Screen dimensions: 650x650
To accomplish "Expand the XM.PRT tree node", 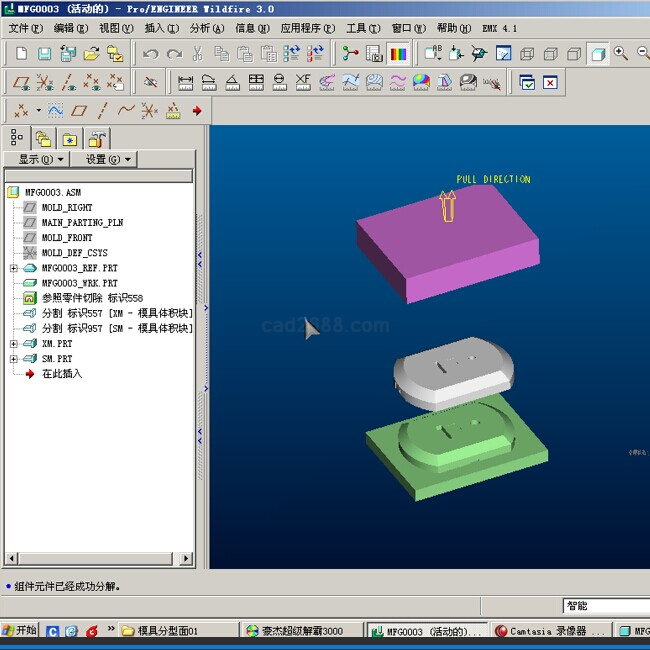I will pyautogui.click(x=13, y=343).
